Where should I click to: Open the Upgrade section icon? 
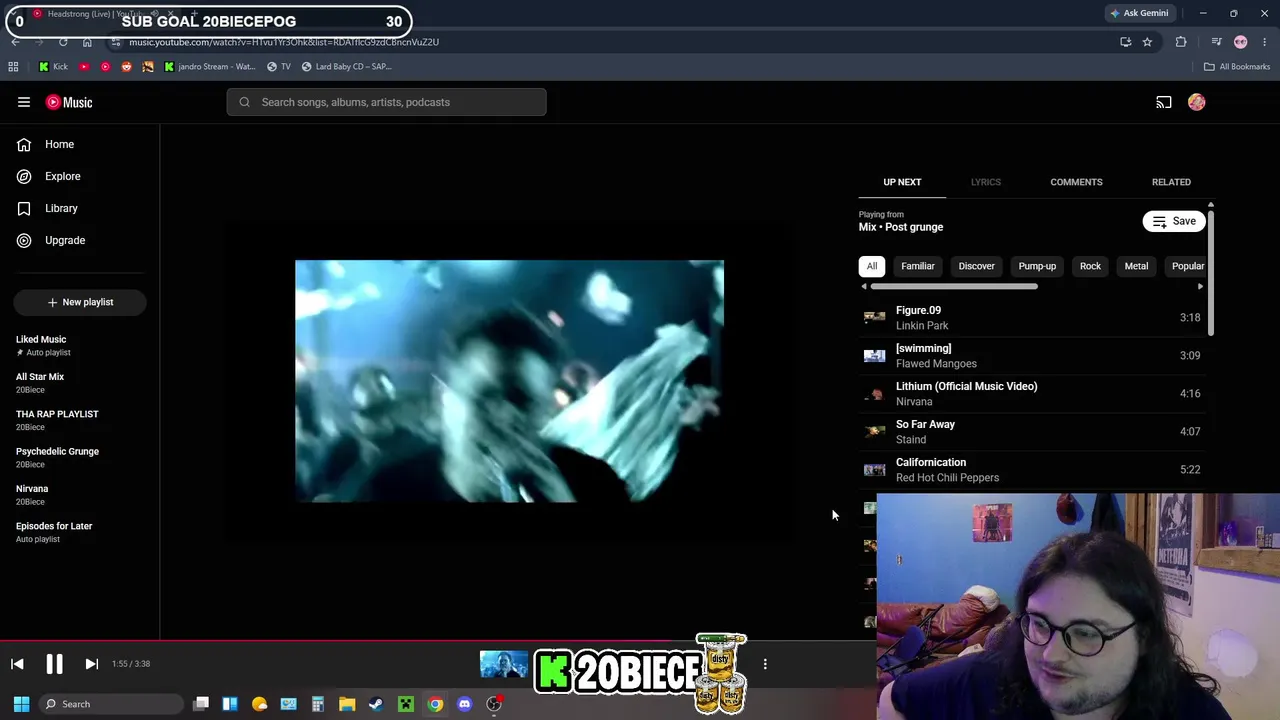(24, 240)
